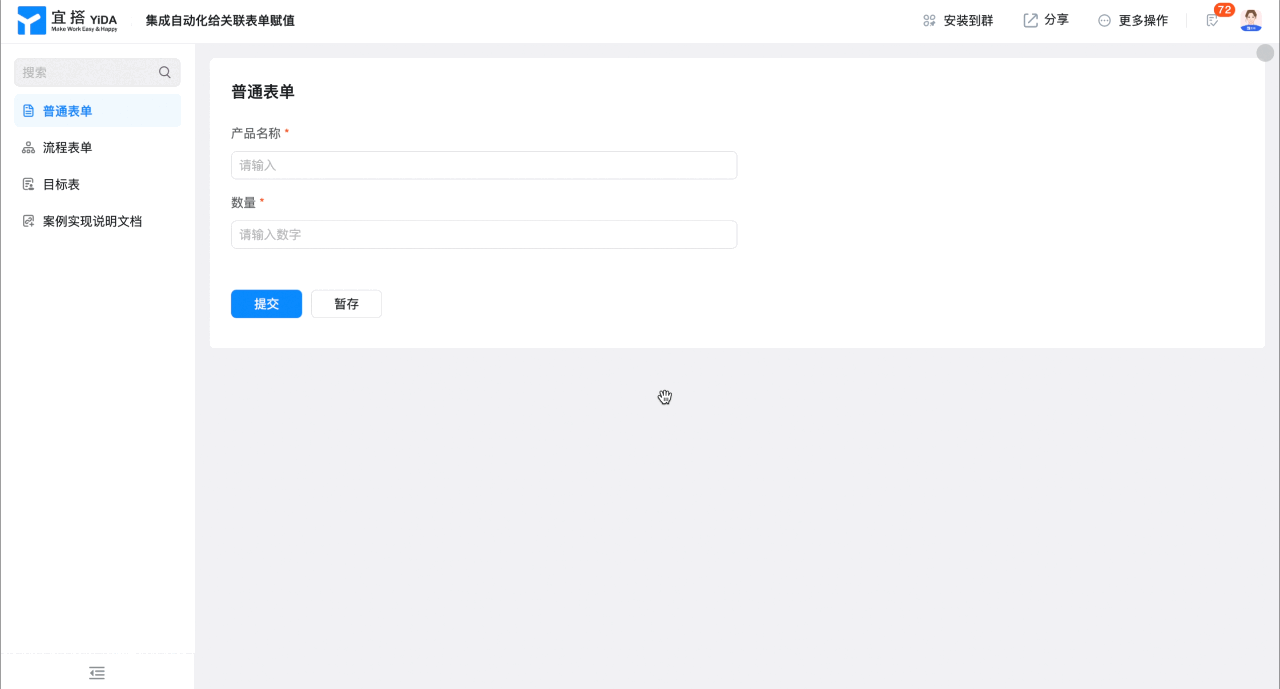Image resolution: width=1280 pixels, height=689 pixels.
Task: Focus the 产品名称 input field
Action: tap(484, 165)
